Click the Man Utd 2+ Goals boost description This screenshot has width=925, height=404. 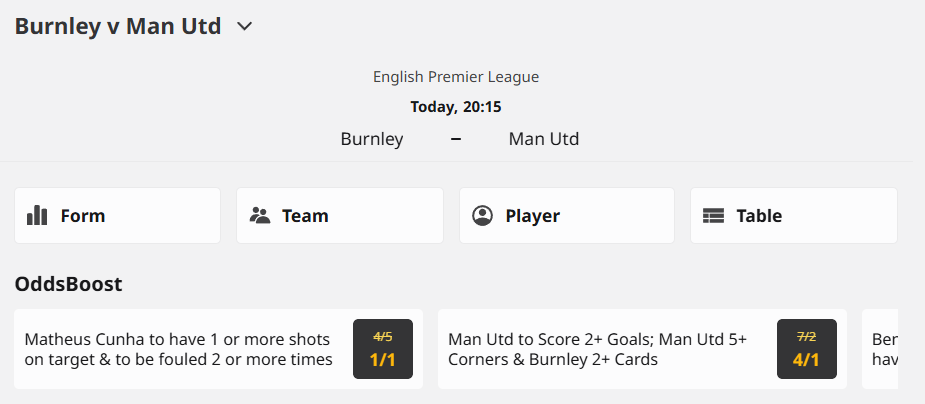pyautogui.click(x=600, y=349)
